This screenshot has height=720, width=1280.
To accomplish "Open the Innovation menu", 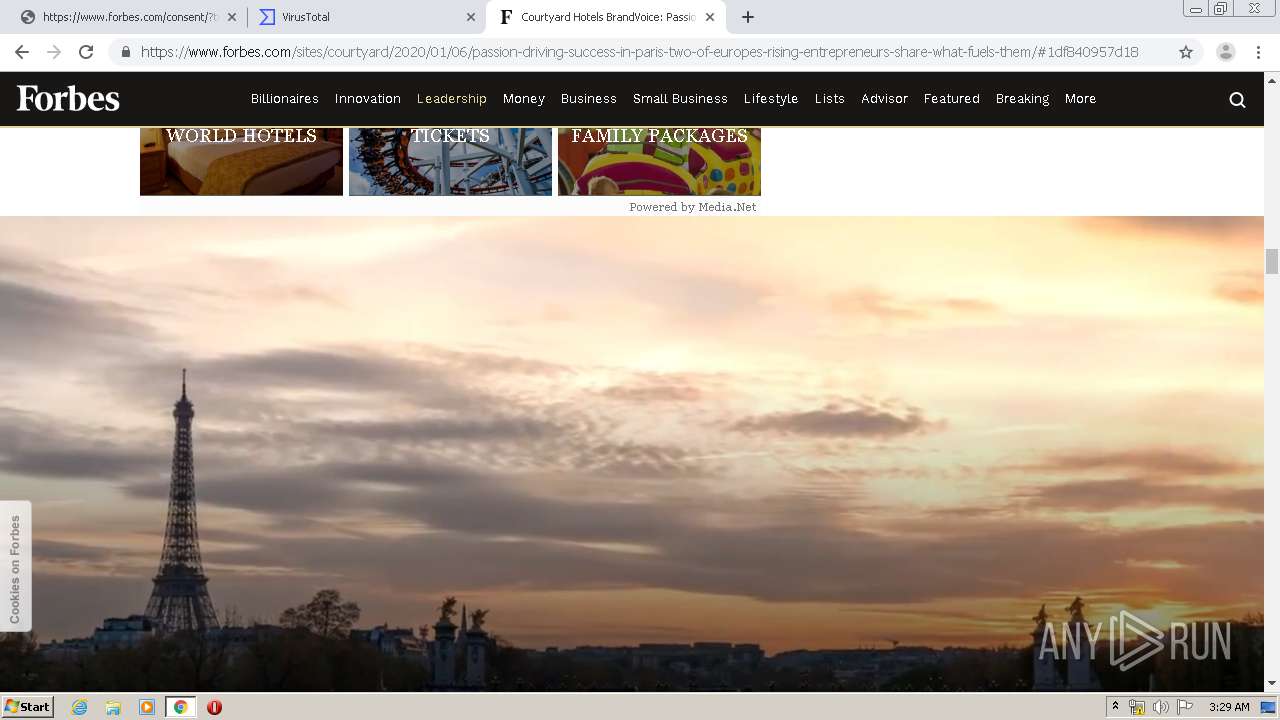I will [368, 99].
